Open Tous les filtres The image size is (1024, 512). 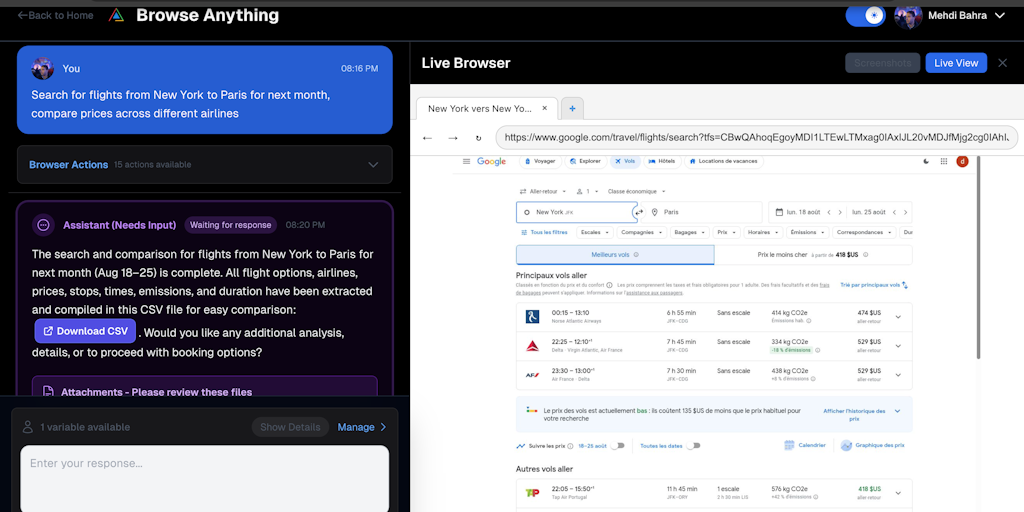[544, 232]
